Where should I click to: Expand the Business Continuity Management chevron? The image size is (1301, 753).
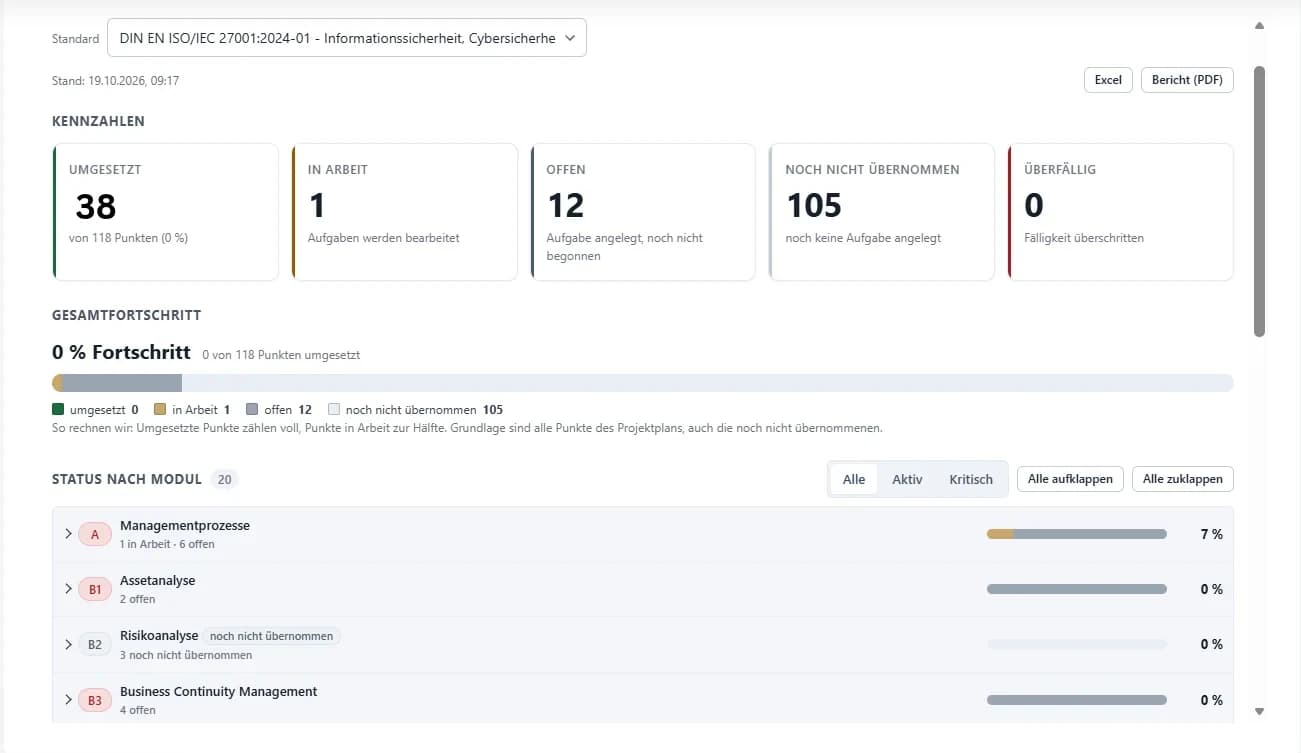tap(68, 700)
